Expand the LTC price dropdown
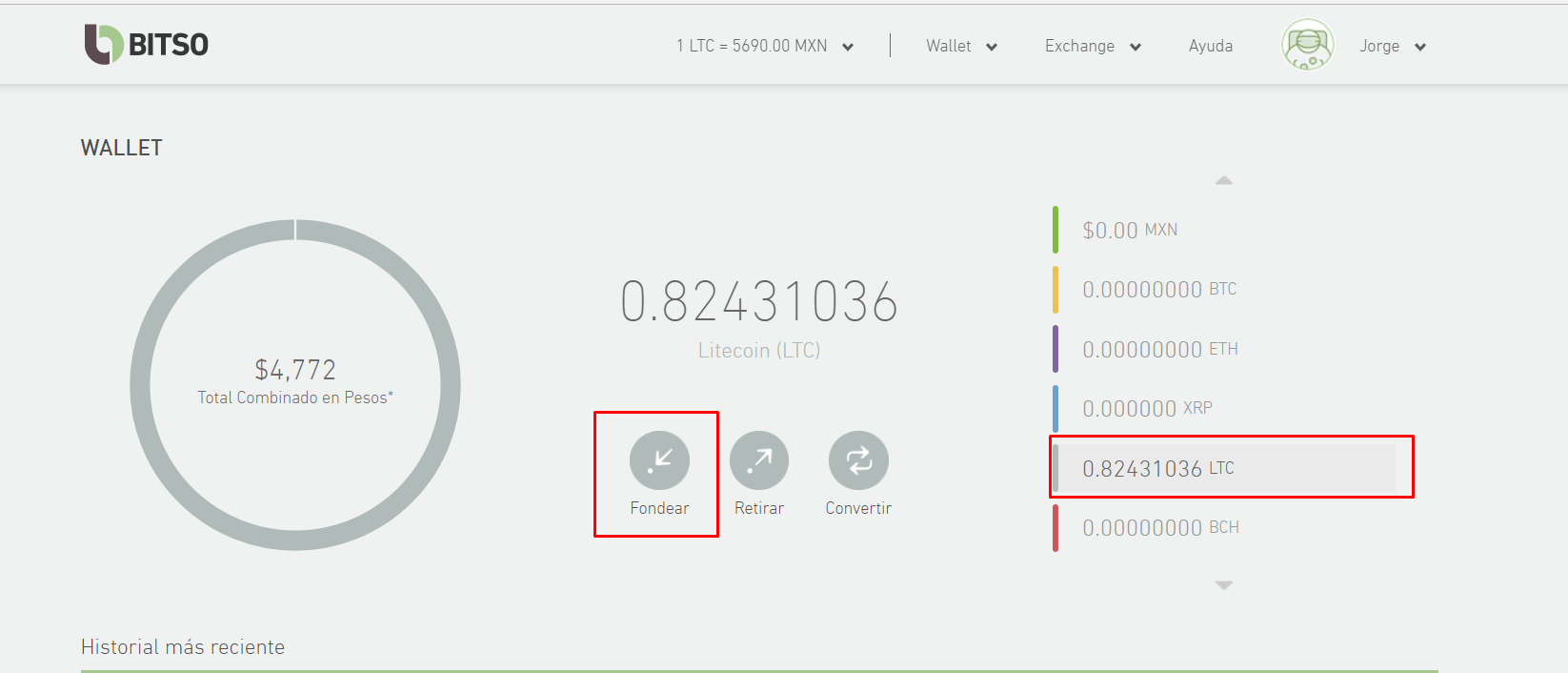1568x673 pixels. tap(765, 46)
